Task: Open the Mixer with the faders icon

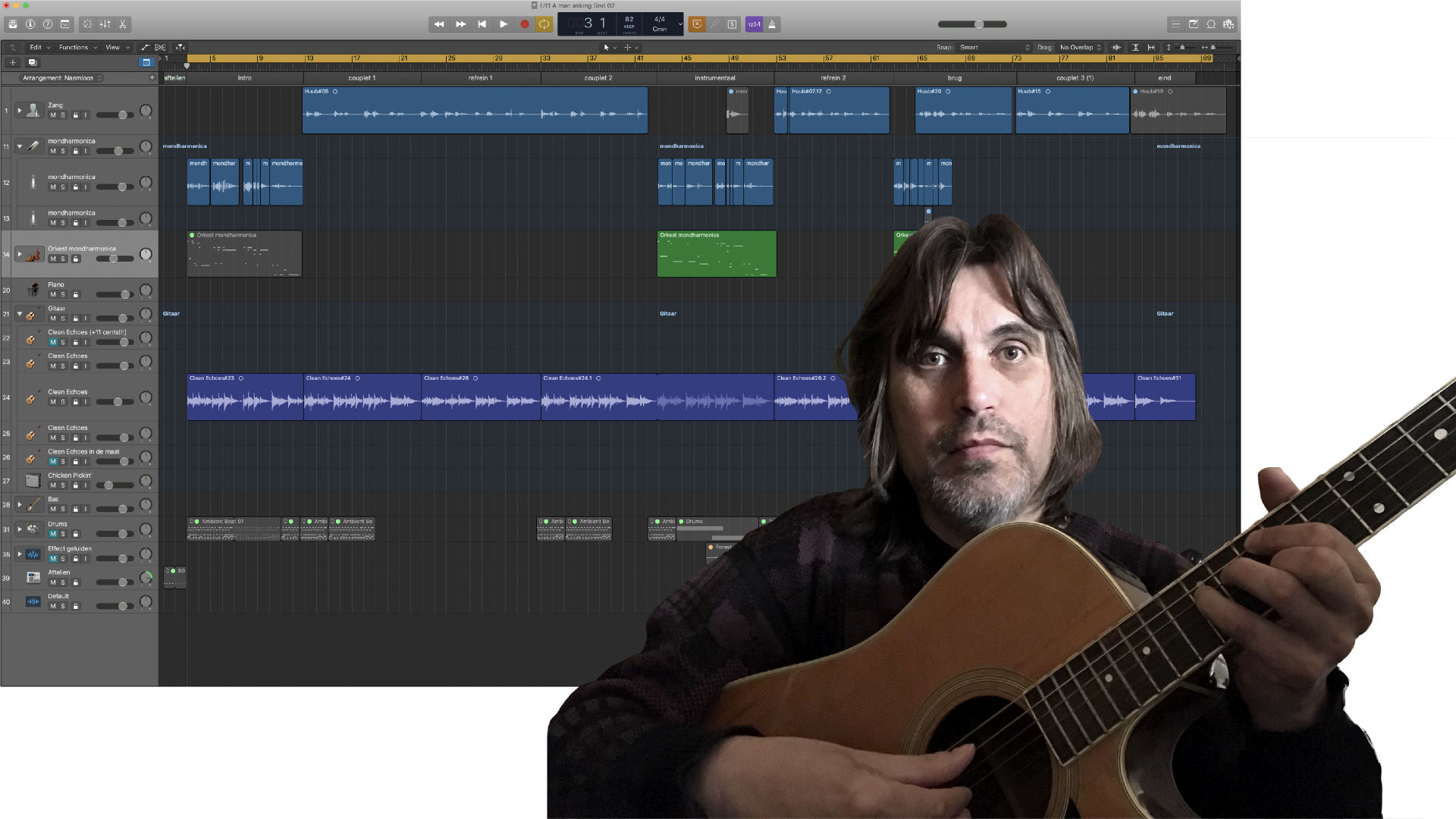Action: tap(105, 24)
